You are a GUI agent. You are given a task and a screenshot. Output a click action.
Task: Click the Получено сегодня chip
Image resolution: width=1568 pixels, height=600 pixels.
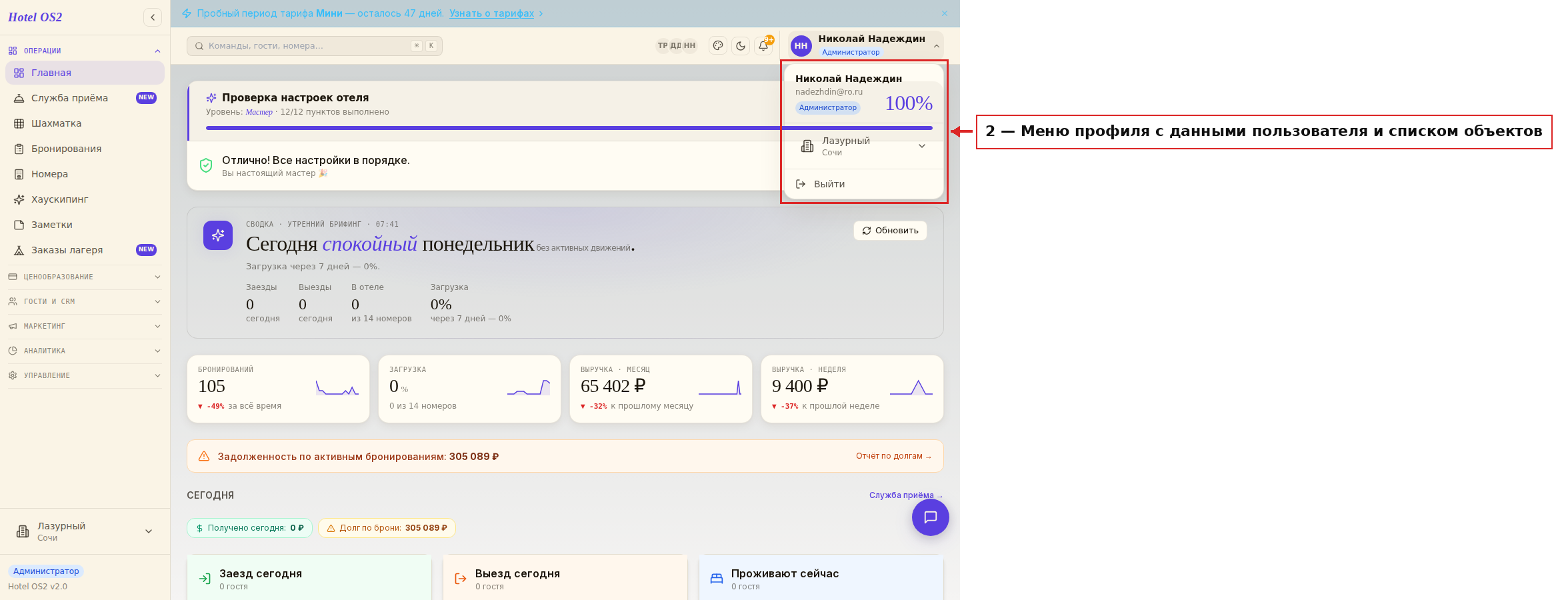pyautogui.click(x=249, y=528)
